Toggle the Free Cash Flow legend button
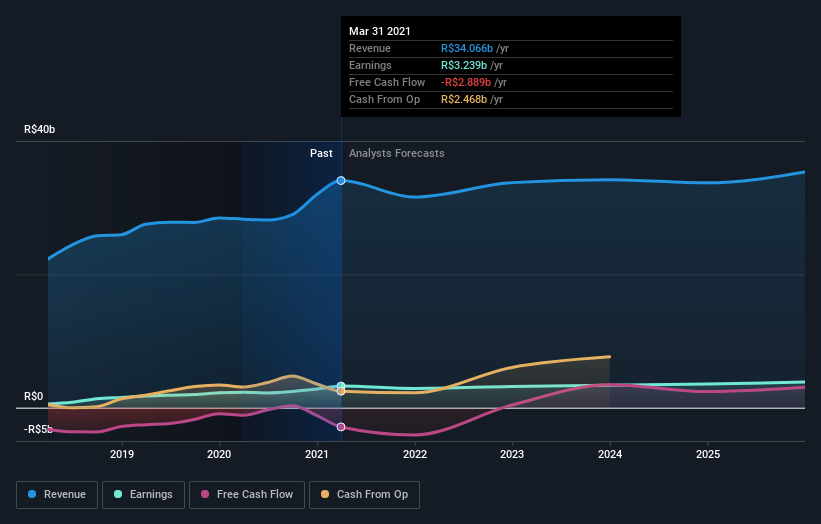The image size is (821, 524). [x=247, y=495]
